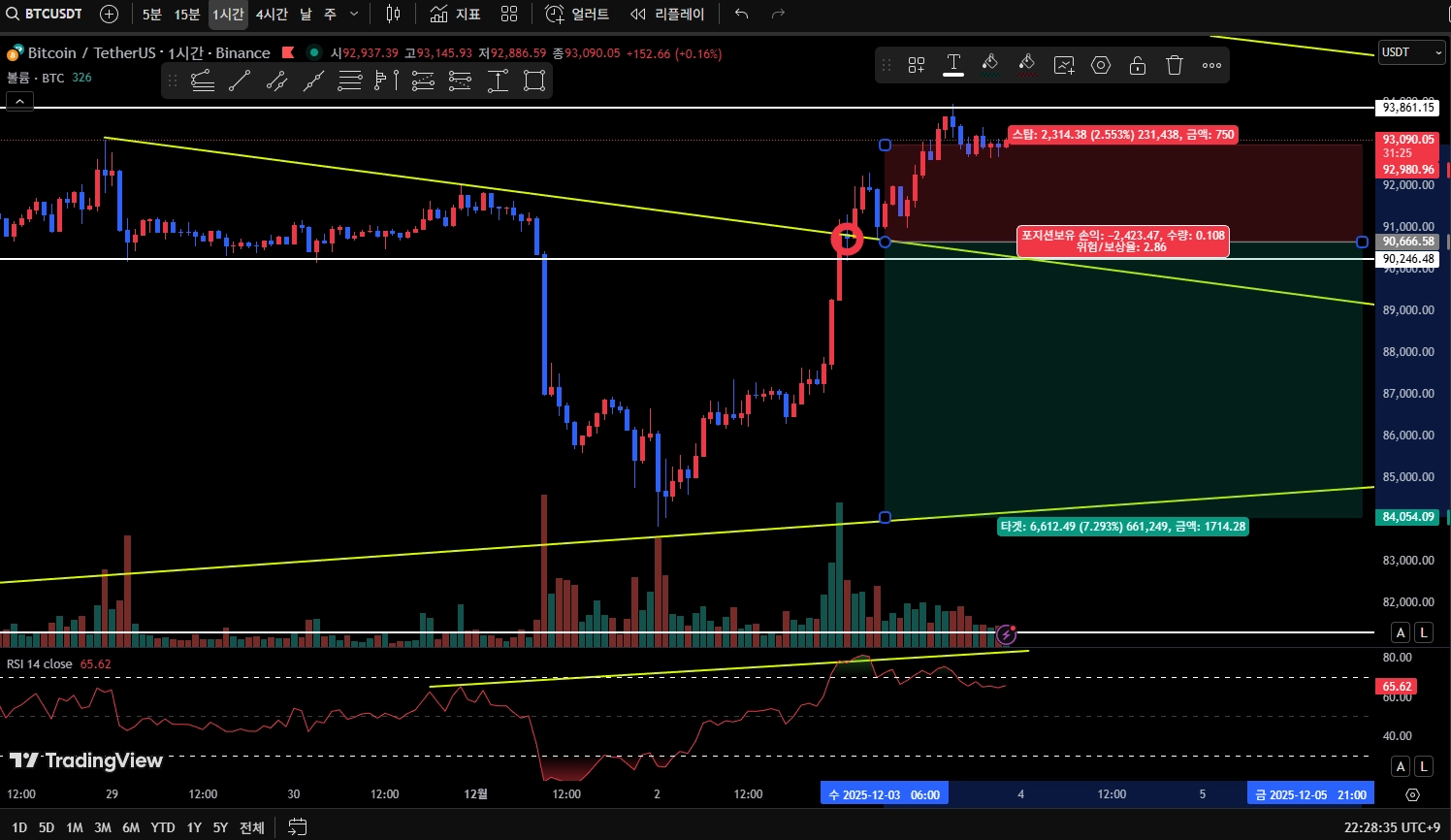Open the 22:28:35 UTC+9 timezone menu

point(1392,827)
